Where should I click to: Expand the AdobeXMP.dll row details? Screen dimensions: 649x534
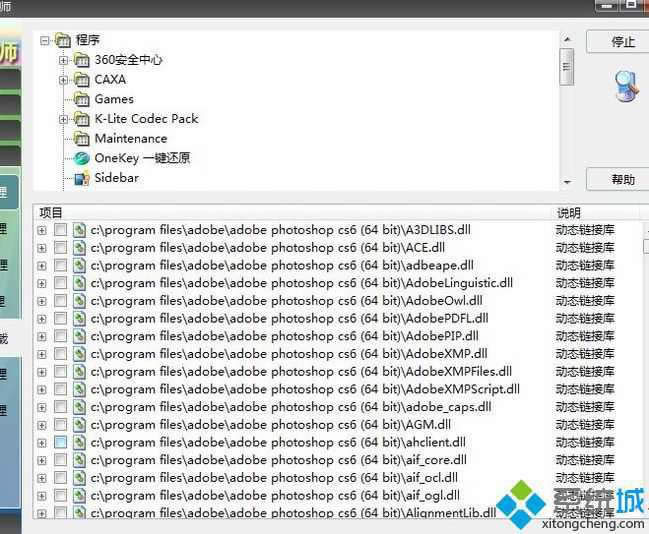point(42,354)
